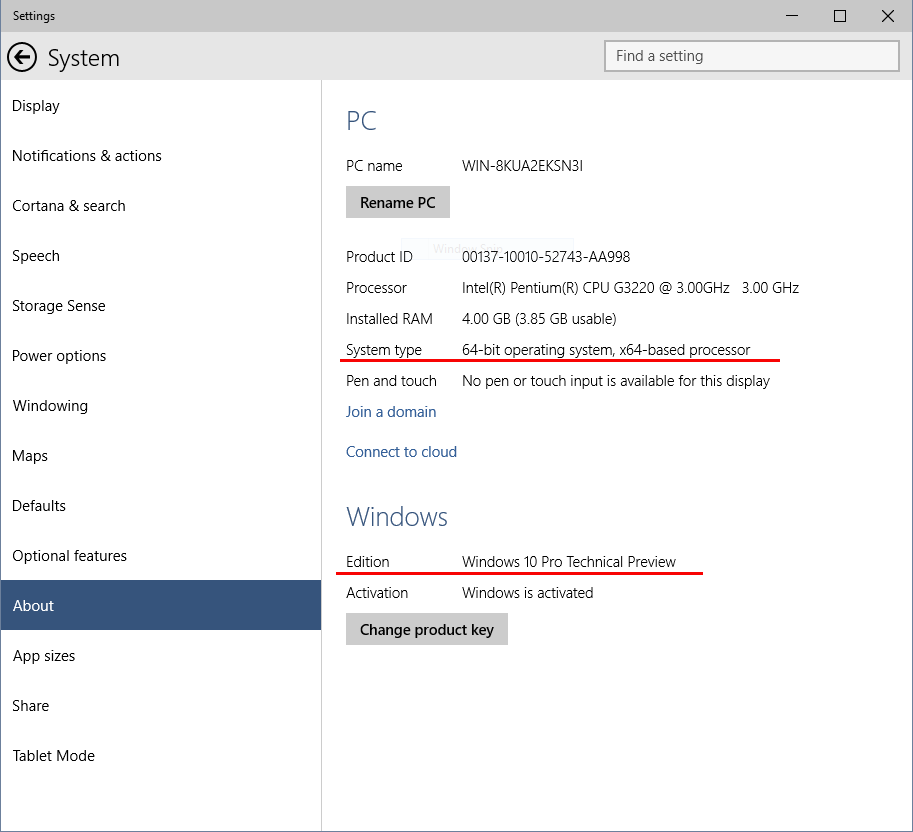
Task: Maximize the Settings window
Action: [x=840, y=16]
